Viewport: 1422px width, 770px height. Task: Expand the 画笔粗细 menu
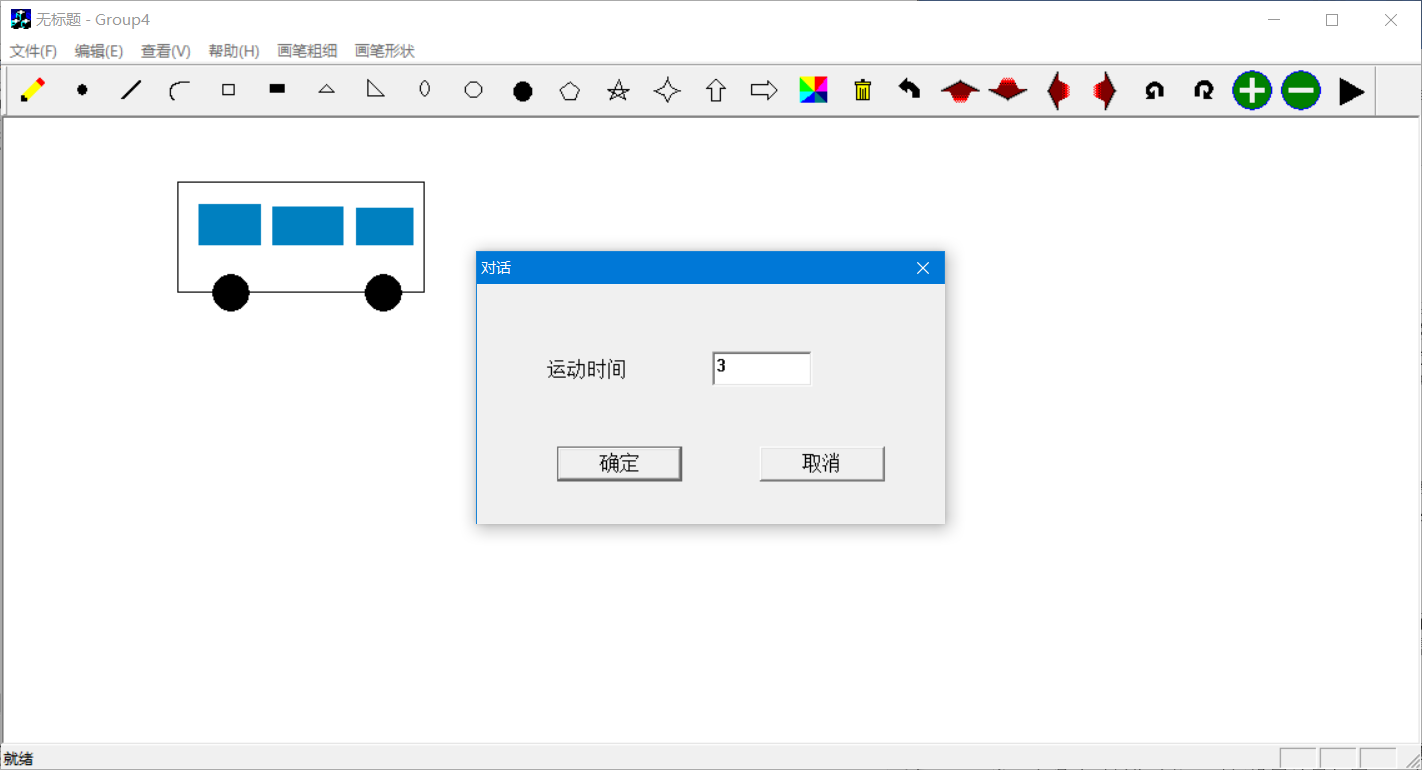[307, 51]
